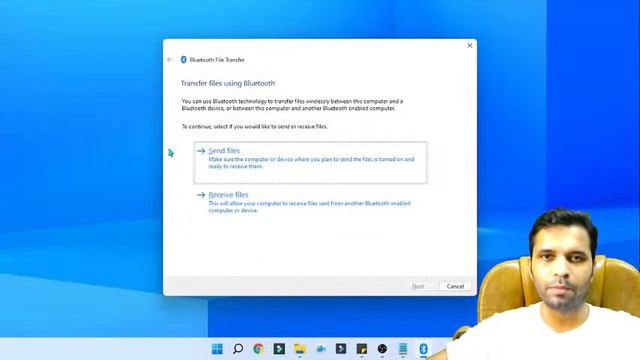Select the Bluetooth icon in the taskbar

(423, 349)
